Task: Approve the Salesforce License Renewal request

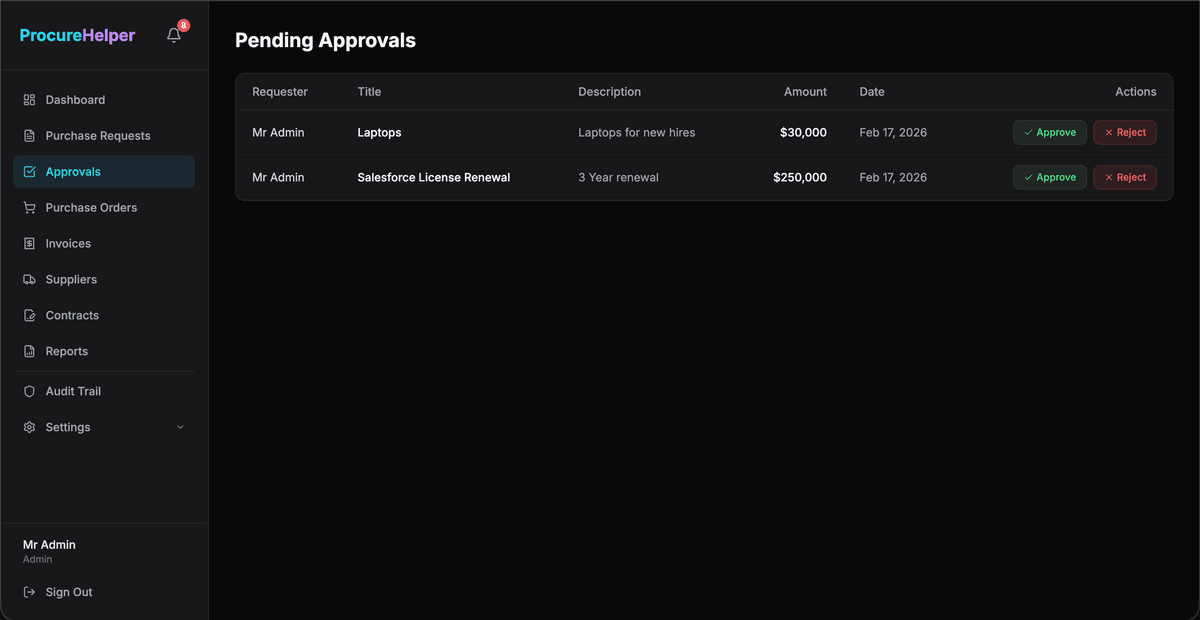Action: 1049,177
